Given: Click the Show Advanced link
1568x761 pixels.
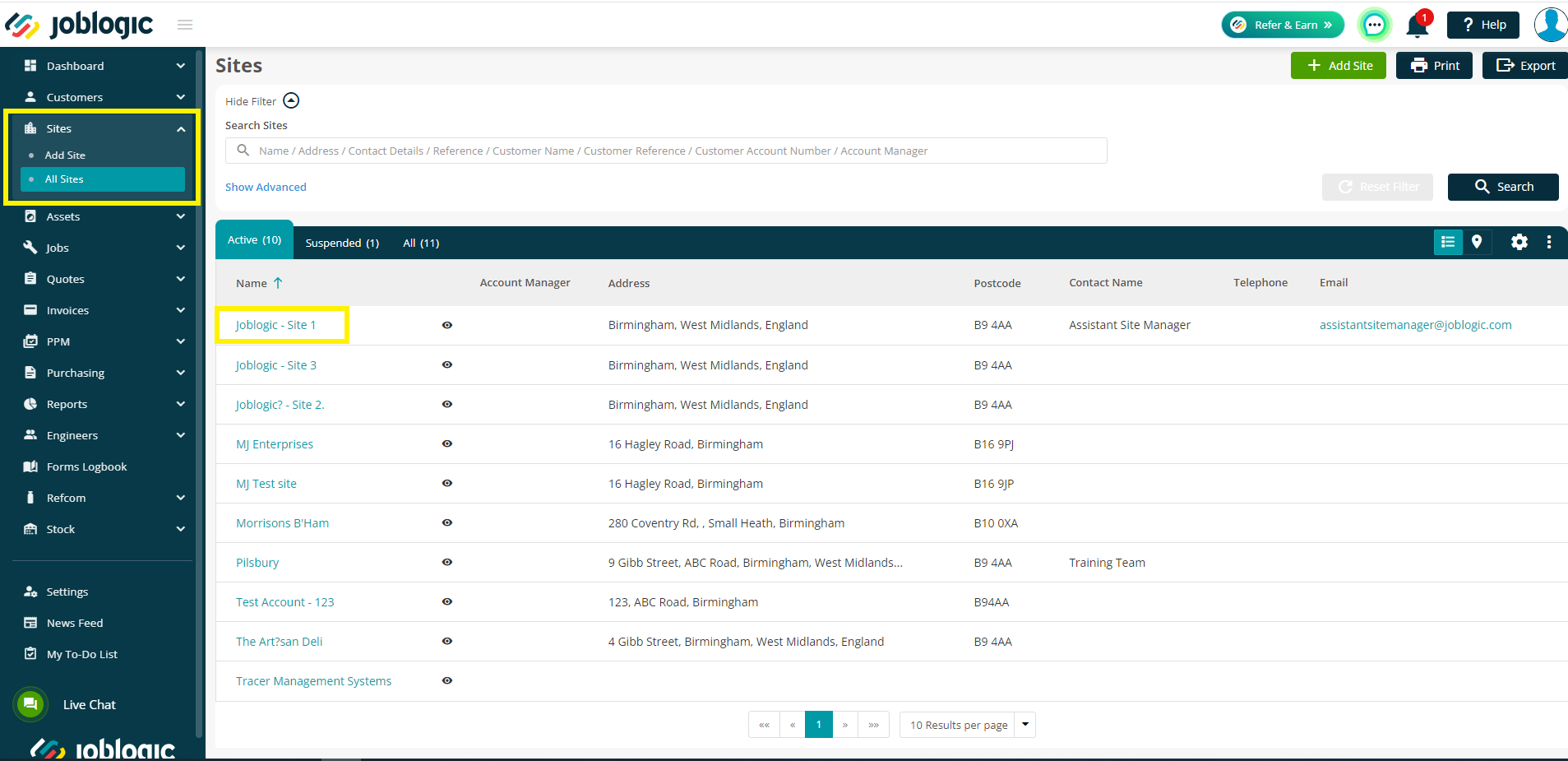Looking at the screenshot, I should (x=266, y=187).
